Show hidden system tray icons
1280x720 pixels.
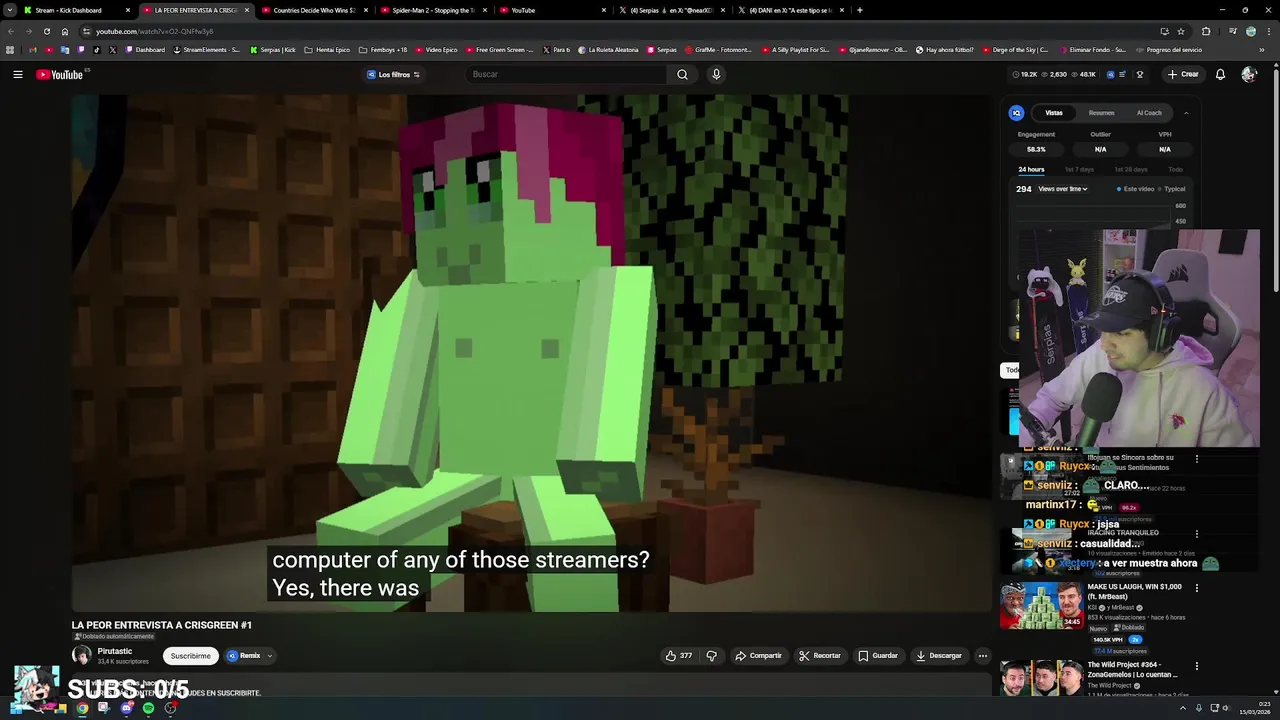pyautogui.click(x=1182, y=708)
